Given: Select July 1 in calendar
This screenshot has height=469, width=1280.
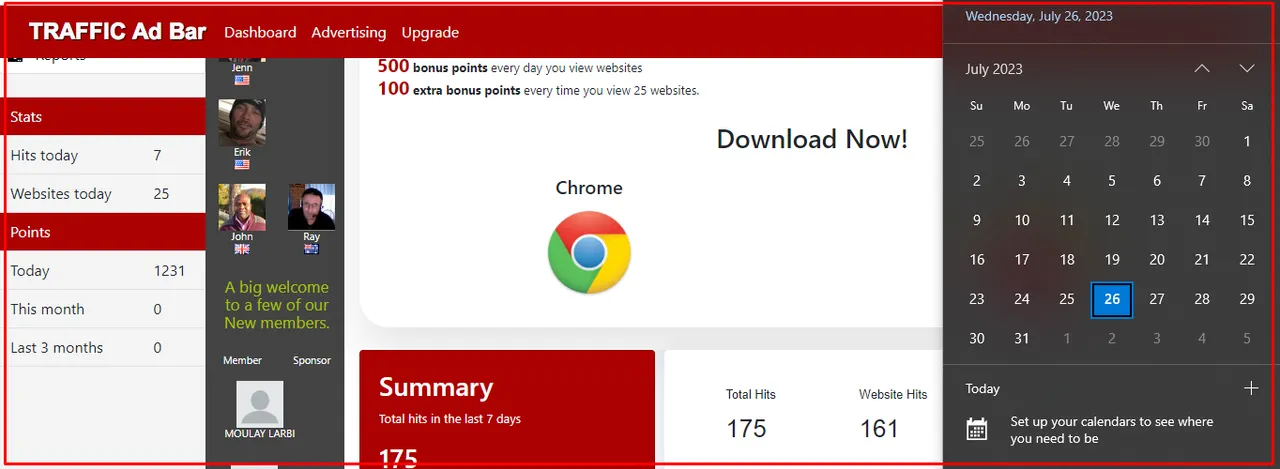Looking at the screenshot, I should 1247,141.
